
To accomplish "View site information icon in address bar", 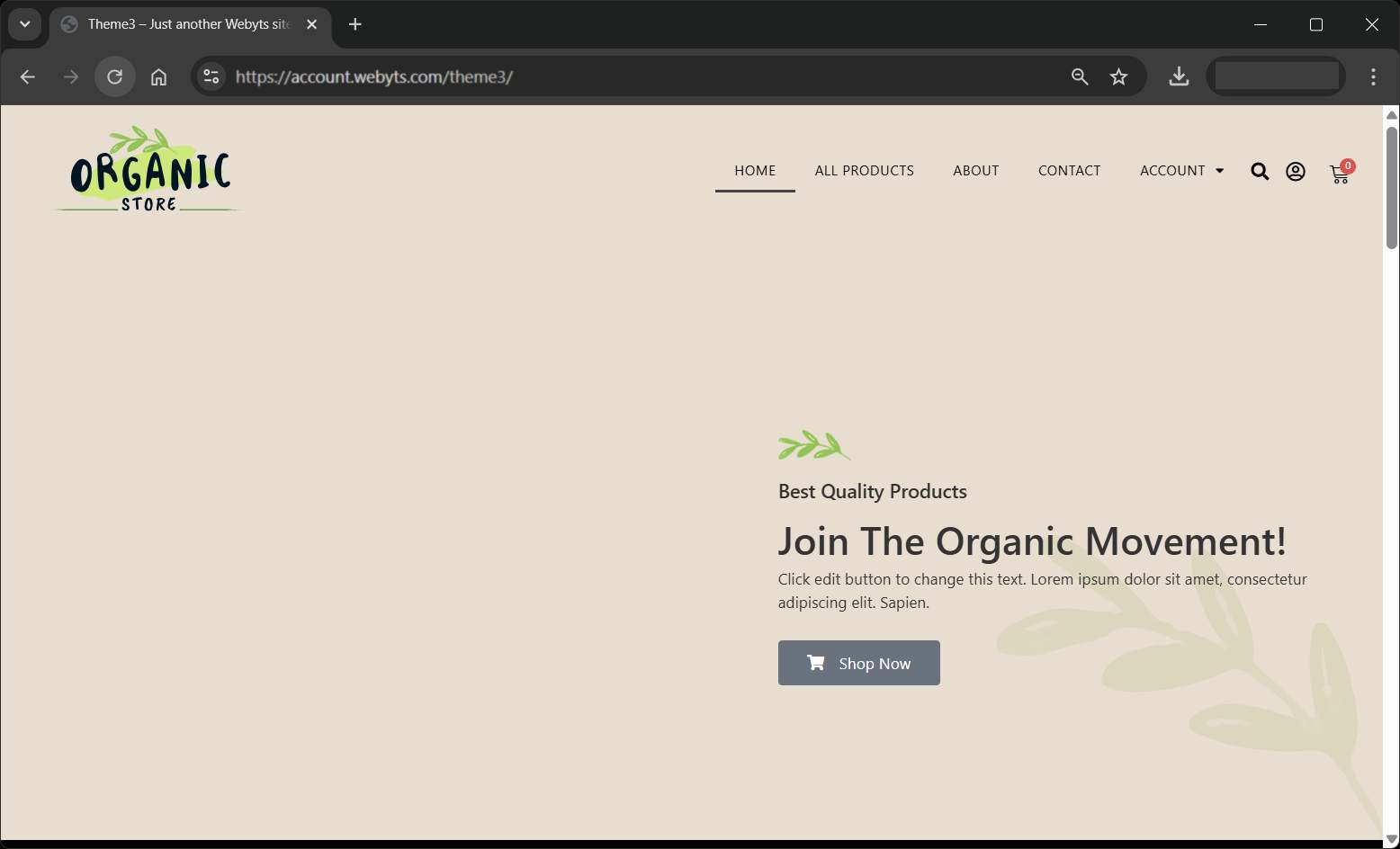I will [x=211, y=77].
